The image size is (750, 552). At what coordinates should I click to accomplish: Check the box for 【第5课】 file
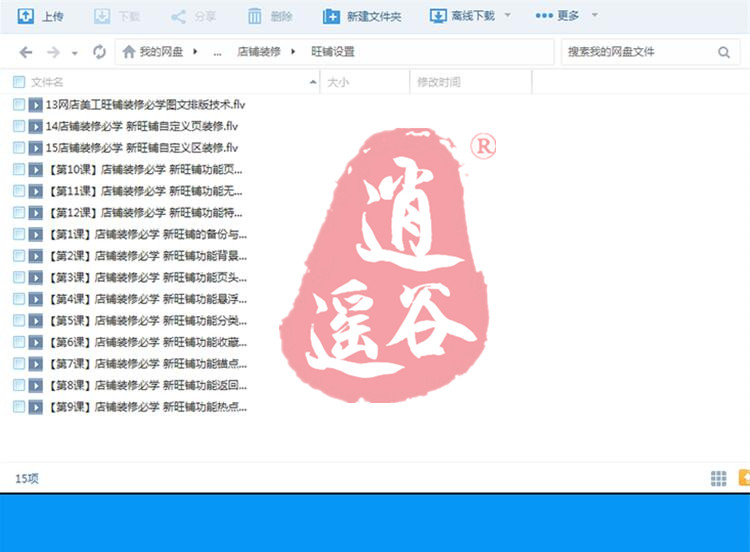pos(19,320)
